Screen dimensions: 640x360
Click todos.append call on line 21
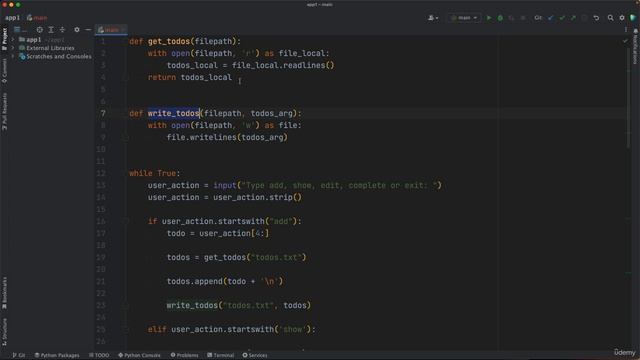pyautogui.click(x=224, y=282)
